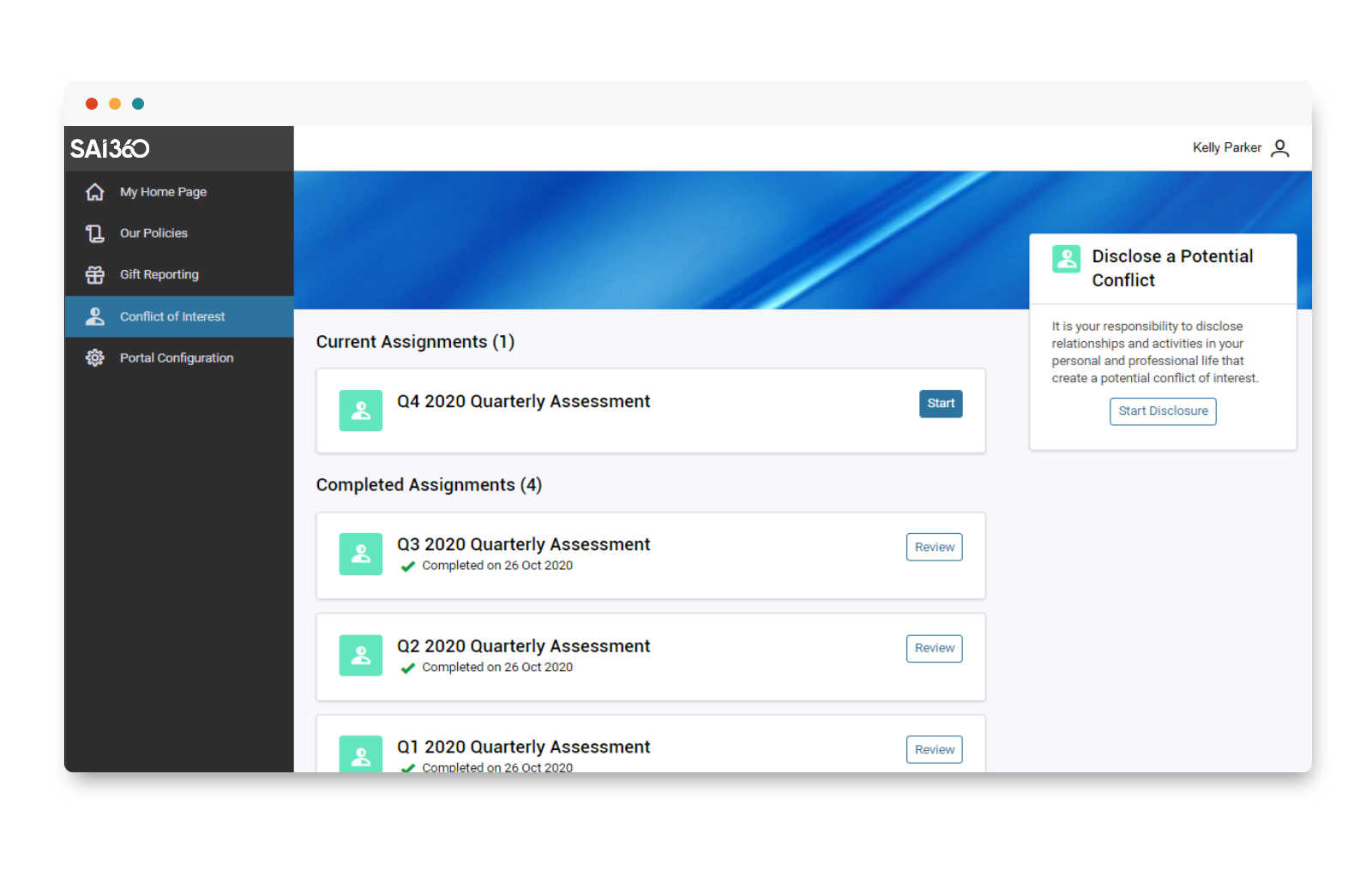Open Portal Configuration gear icon
Screen dimensions: 1372x876
(94, 357)
